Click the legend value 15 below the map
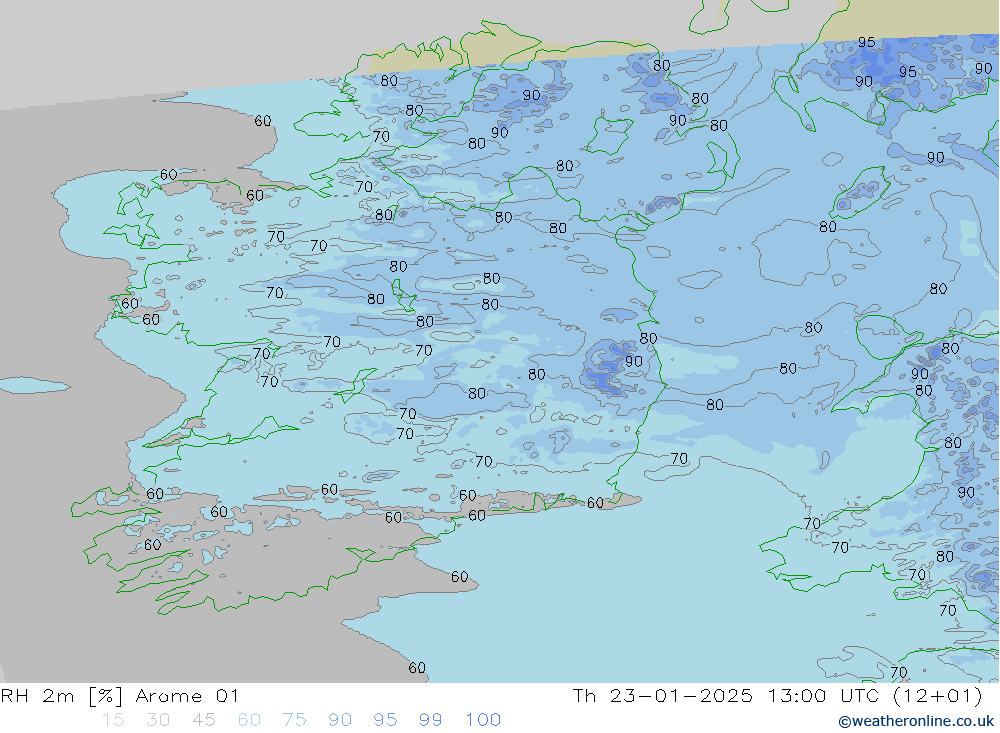The image size is (1000, 733). [113, 720]
